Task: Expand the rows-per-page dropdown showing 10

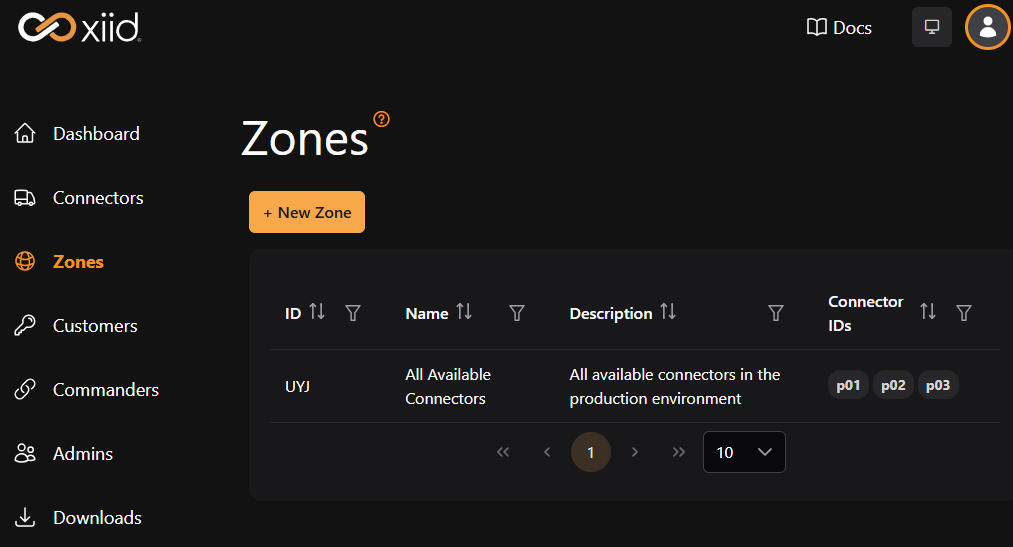Action: (x=744, y=452)
